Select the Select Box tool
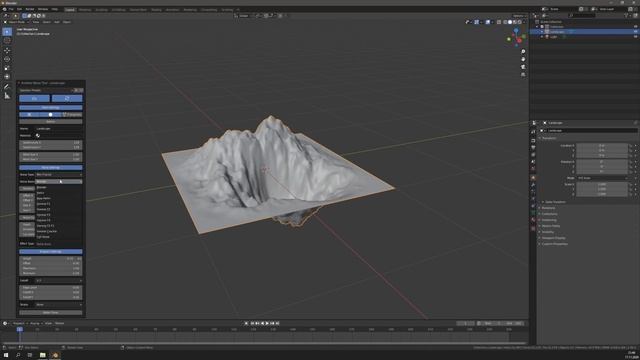The height and width of the screenshot is (360, 640). [x=7, y=32]
